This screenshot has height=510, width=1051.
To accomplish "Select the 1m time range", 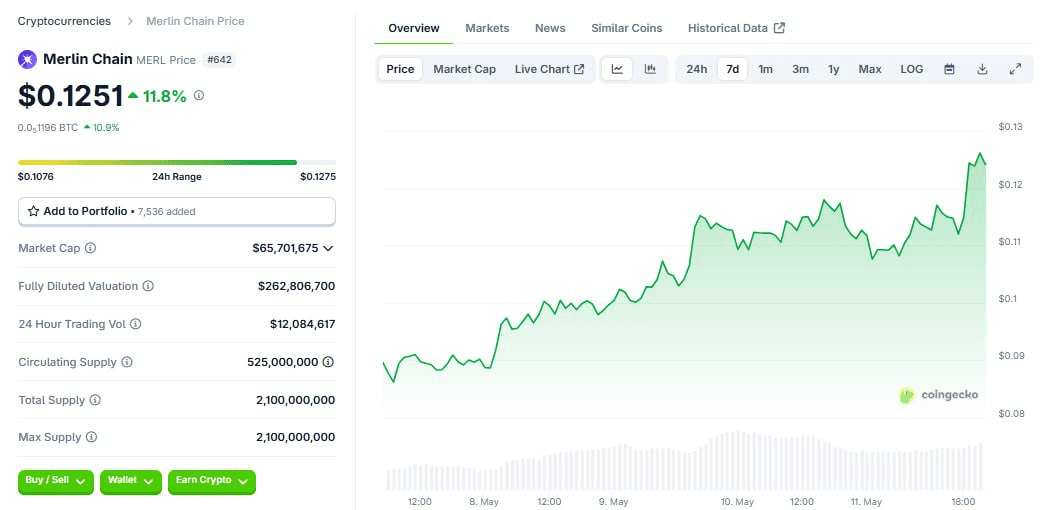I will point(765,69).
